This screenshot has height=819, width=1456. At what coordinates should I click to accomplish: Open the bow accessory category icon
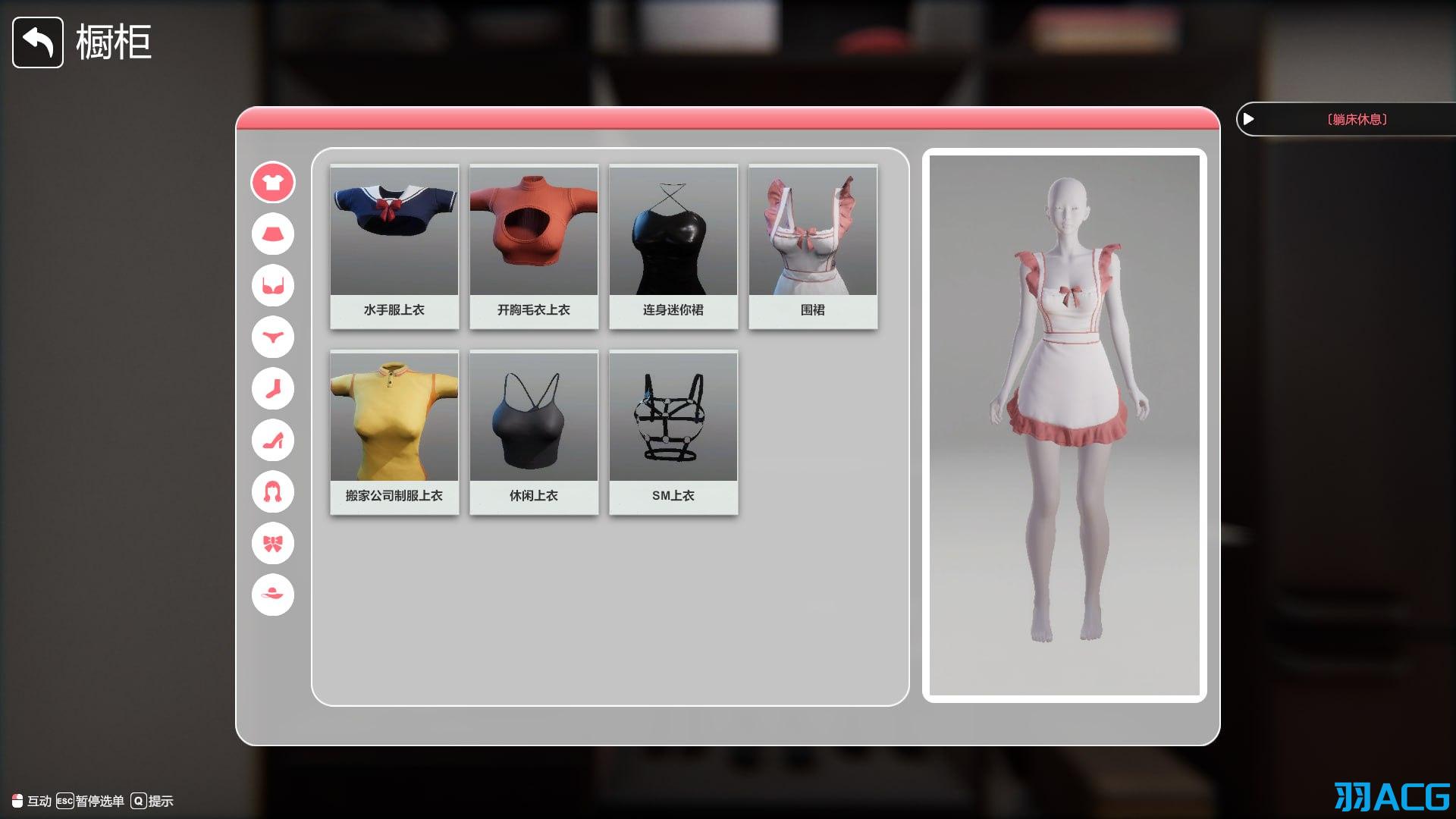tap(273, 543)
